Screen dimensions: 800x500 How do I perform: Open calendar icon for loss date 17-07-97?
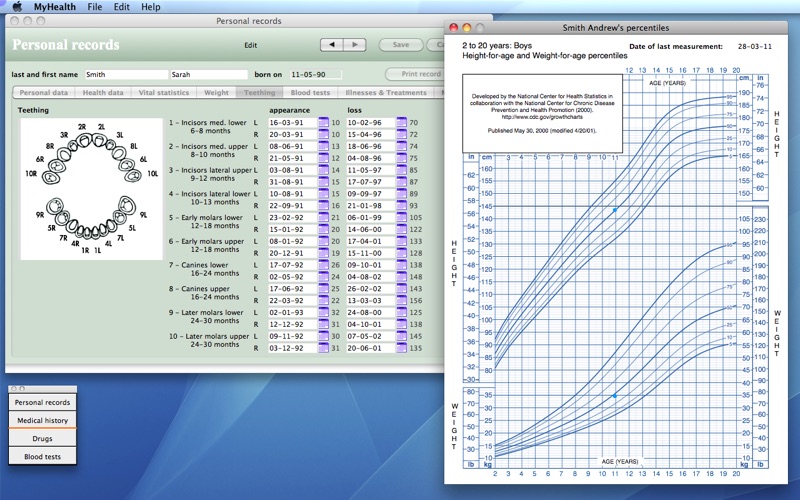pyautogui.click(x=402, y=182)
